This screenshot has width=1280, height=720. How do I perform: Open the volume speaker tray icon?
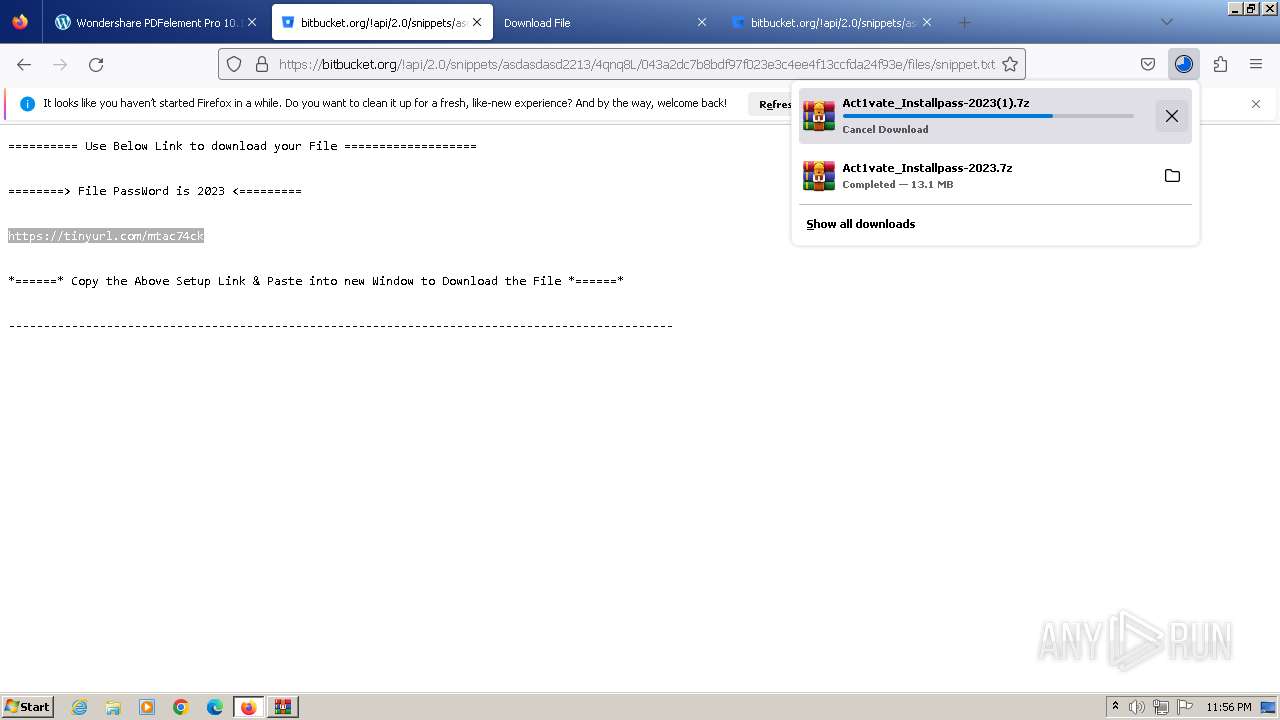pyautogui.click(x=1137, y=707)
